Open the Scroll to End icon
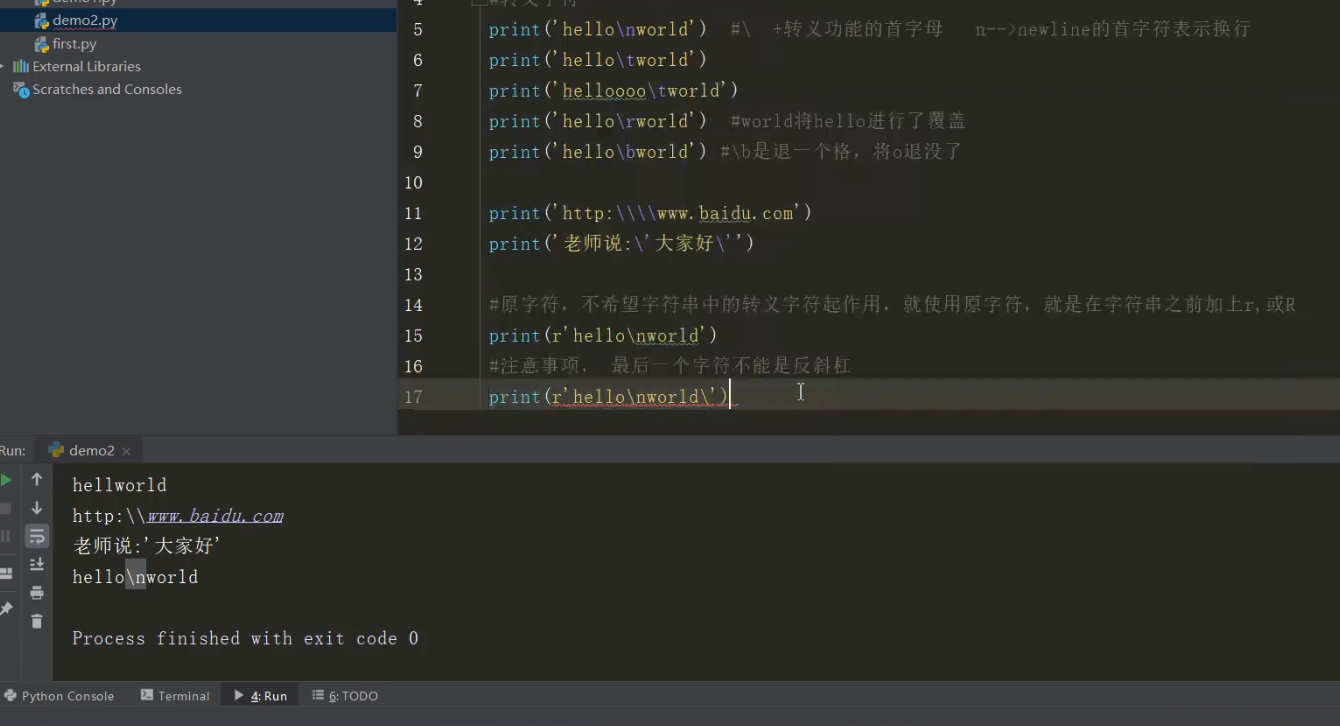The image size is (1340, 726). point(37,563)
